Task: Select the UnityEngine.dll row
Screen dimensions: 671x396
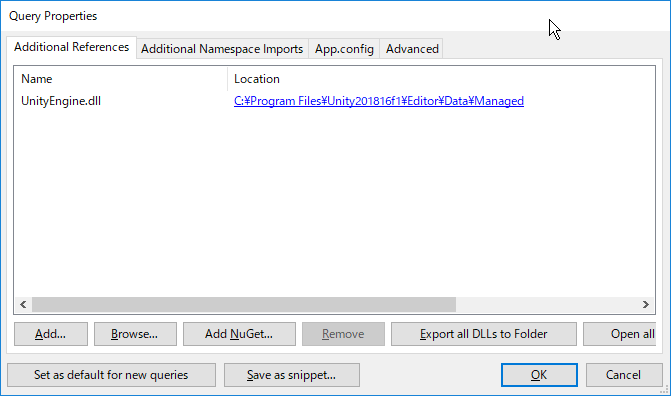Action: (334, 101)
